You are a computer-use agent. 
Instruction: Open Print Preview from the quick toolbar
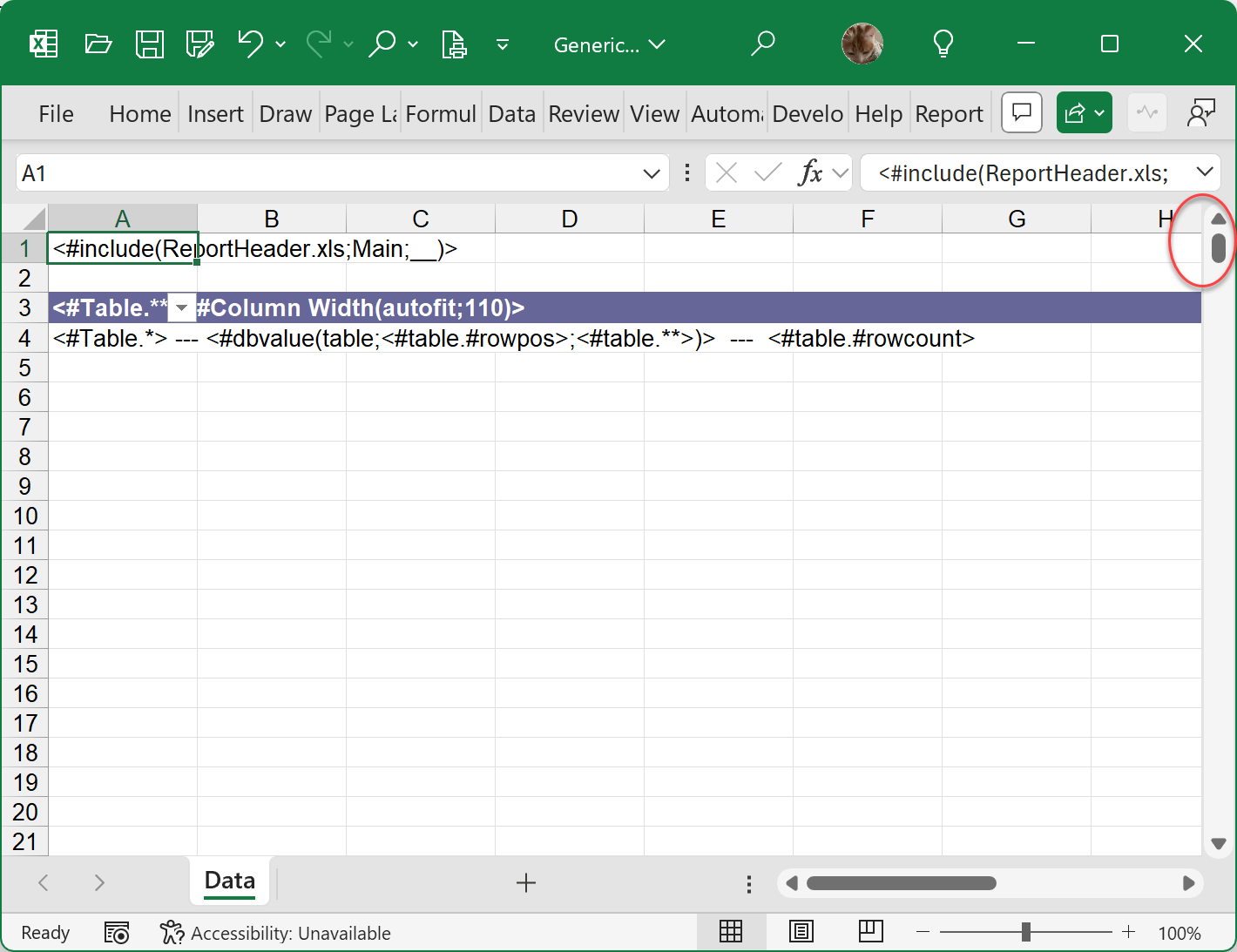pyautogui.click(x=454, y=44)
